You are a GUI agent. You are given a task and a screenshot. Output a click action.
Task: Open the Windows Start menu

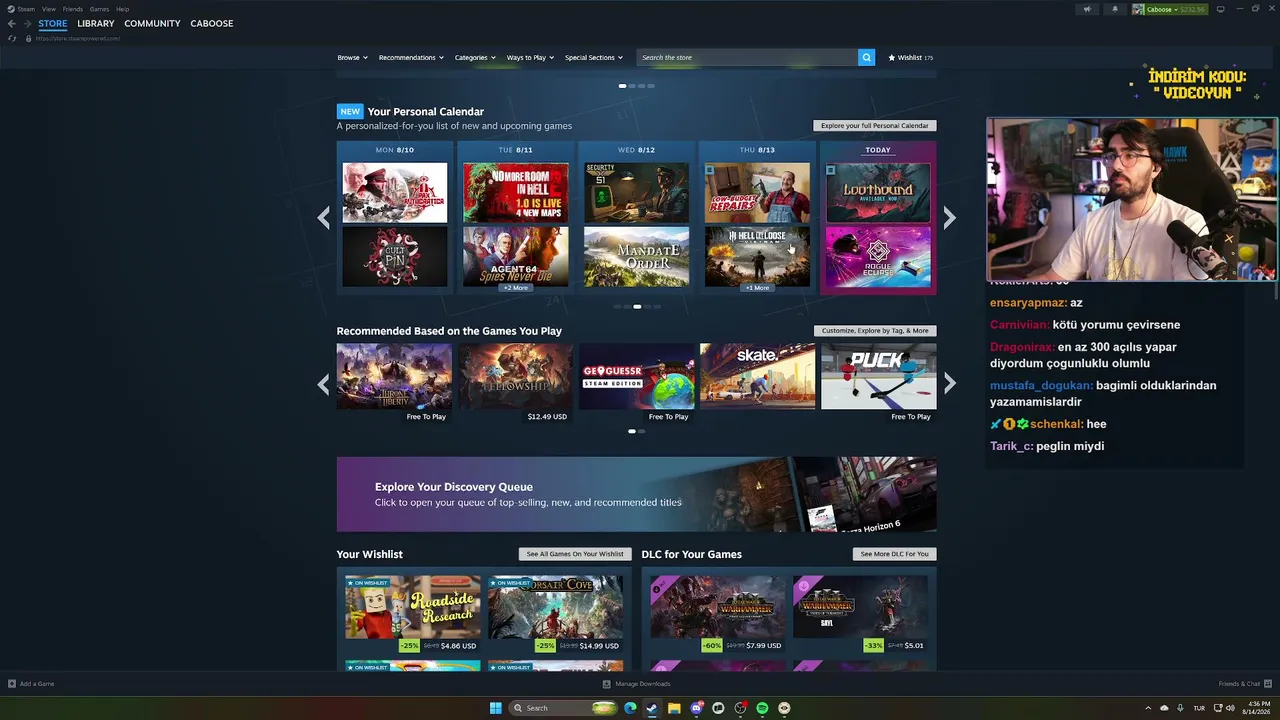tap(495, 708)
